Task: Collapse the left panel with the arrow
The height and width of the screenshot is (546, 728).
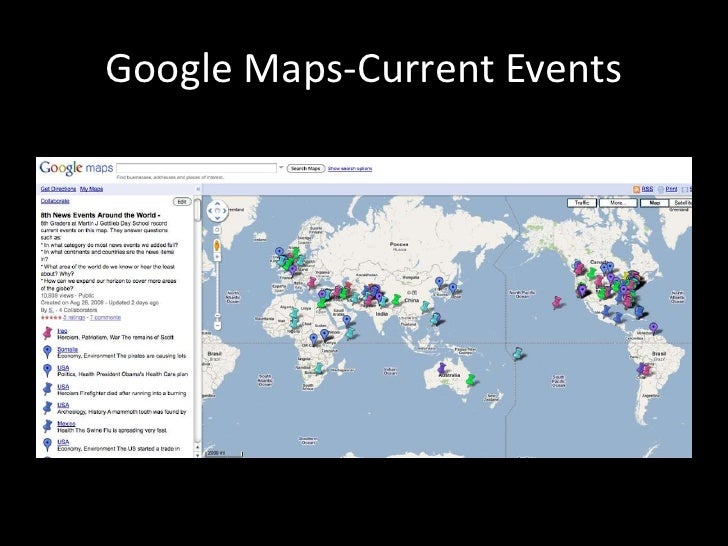Action: 198,189
